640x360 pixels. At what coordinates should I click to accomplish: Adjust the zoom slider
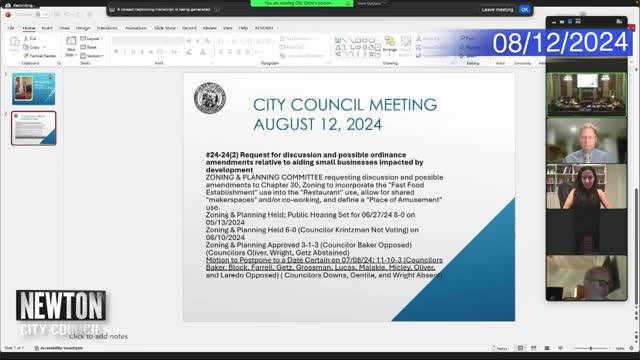coord(591,348)
